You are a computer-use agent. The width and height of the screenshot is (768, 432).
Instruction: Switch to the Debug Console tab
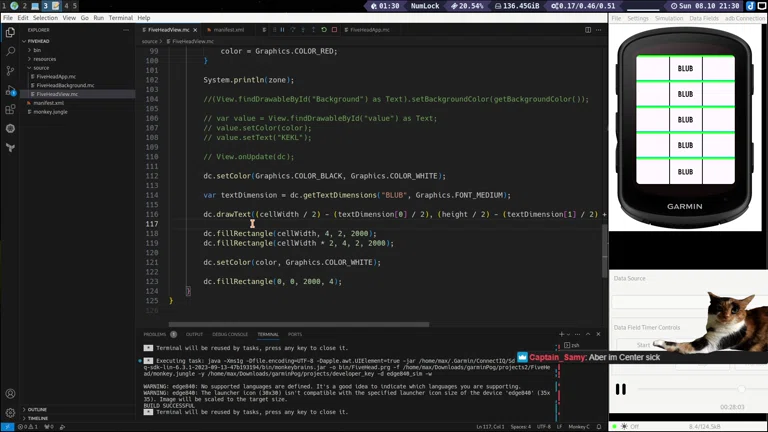coord(230,334)
